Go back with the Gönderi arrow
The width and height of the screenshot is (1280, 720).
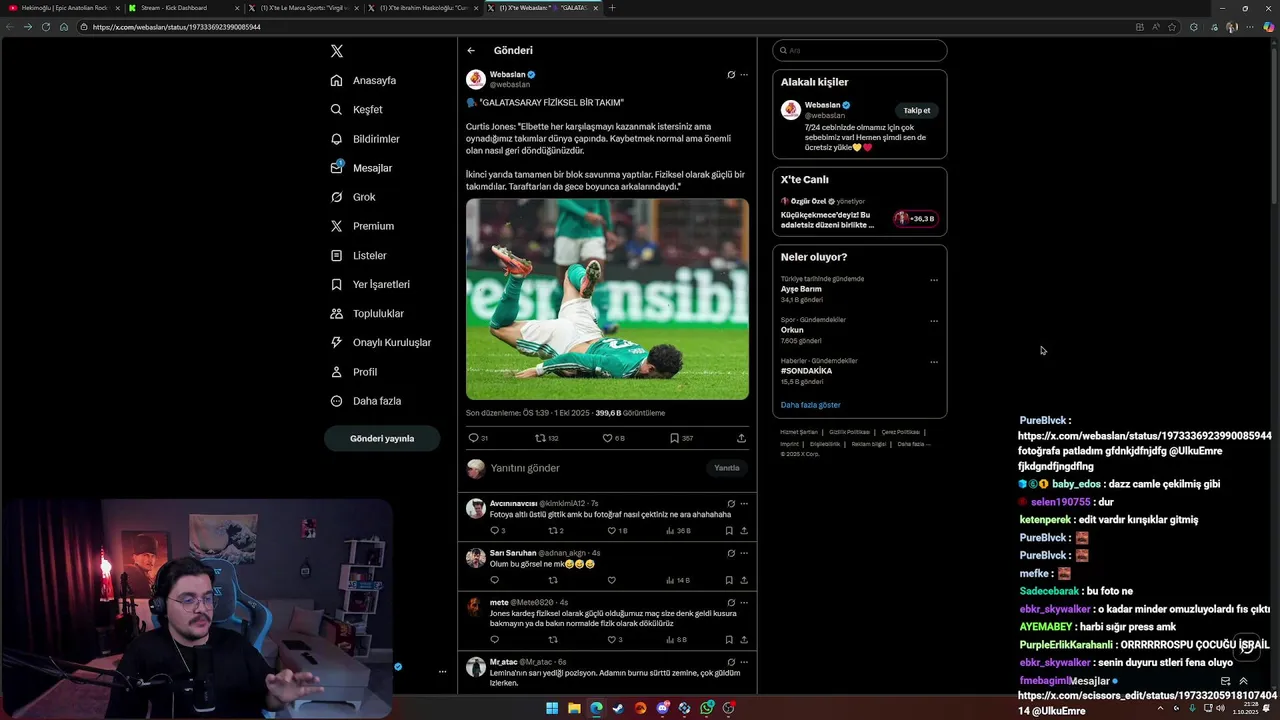click(471, 50)
